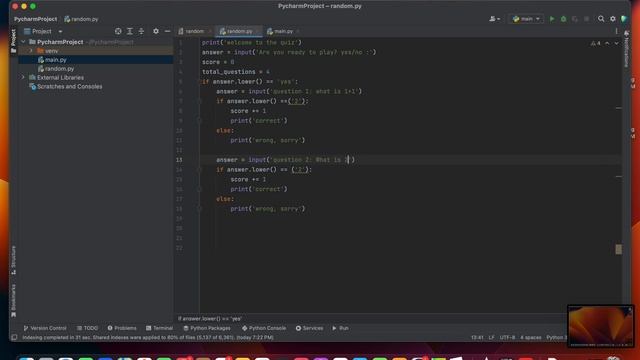
Task: Click UTF-8 encoding in status bar
Action: 507,338
